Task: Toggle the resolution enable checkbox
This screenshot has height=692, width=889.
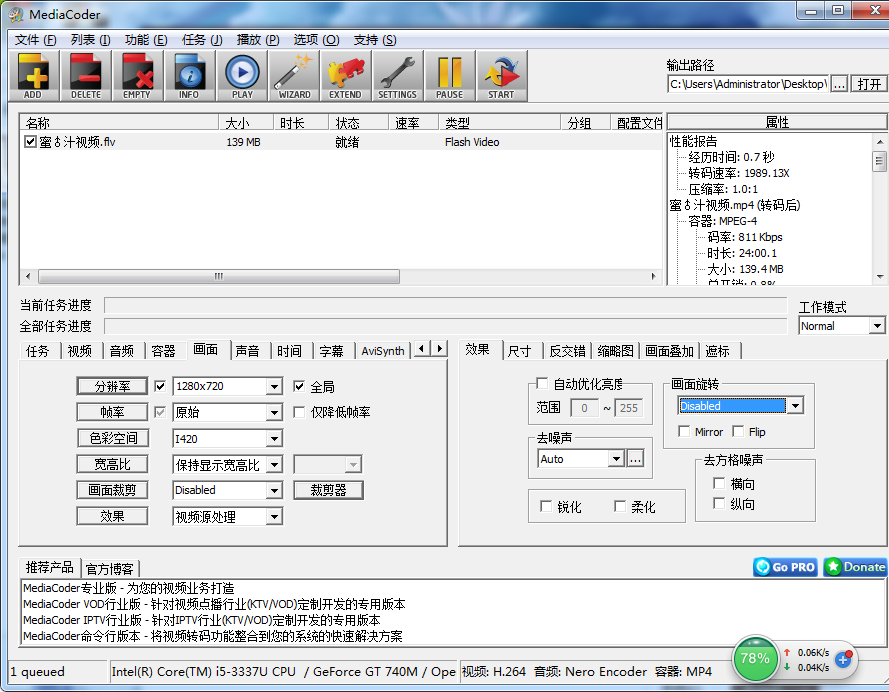Action: tap(160, 387)
